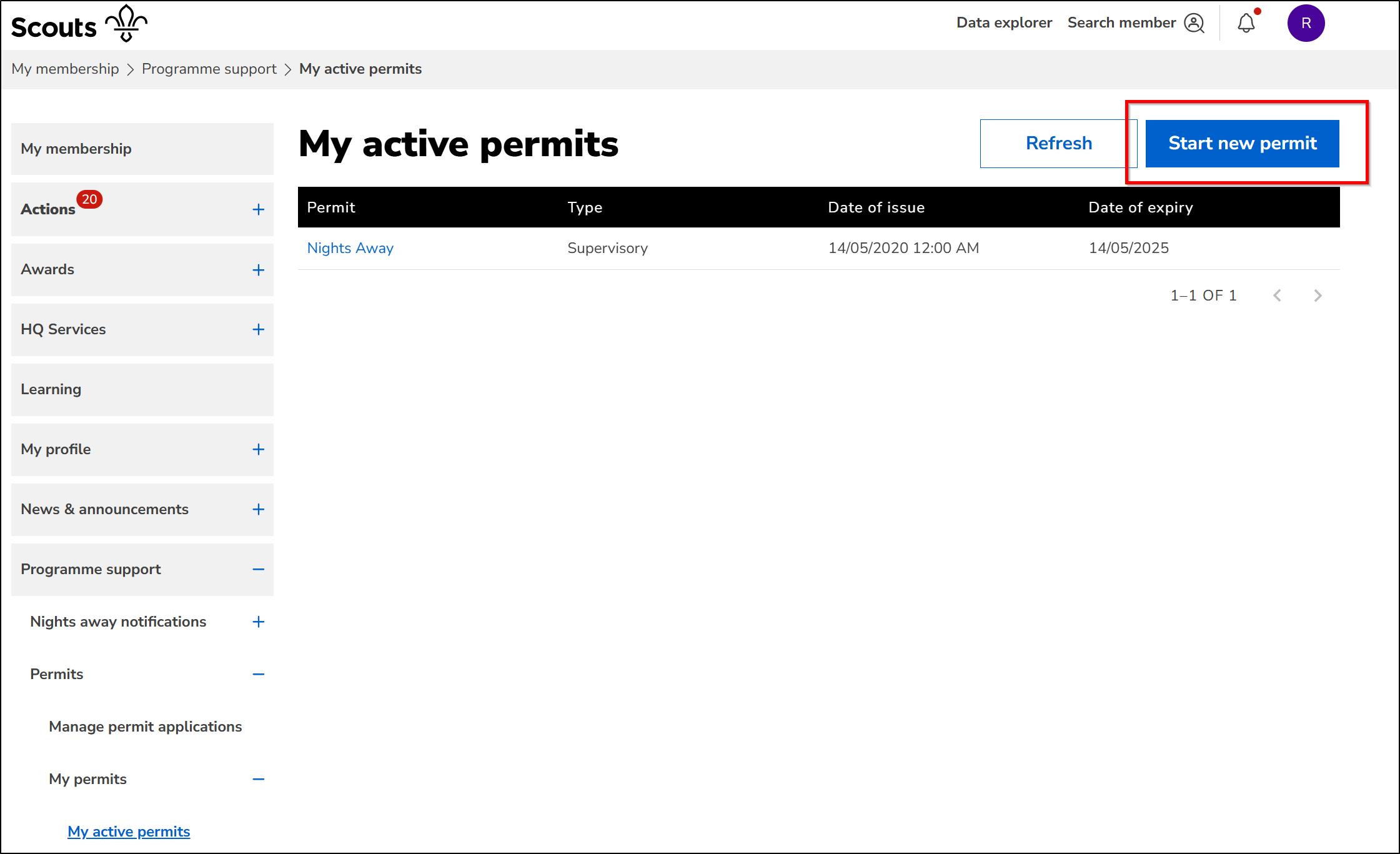Click the 14/05/2020 12:00 AM issue date
The width and height of the screenshot is (1400, 854).
[903, 248]
